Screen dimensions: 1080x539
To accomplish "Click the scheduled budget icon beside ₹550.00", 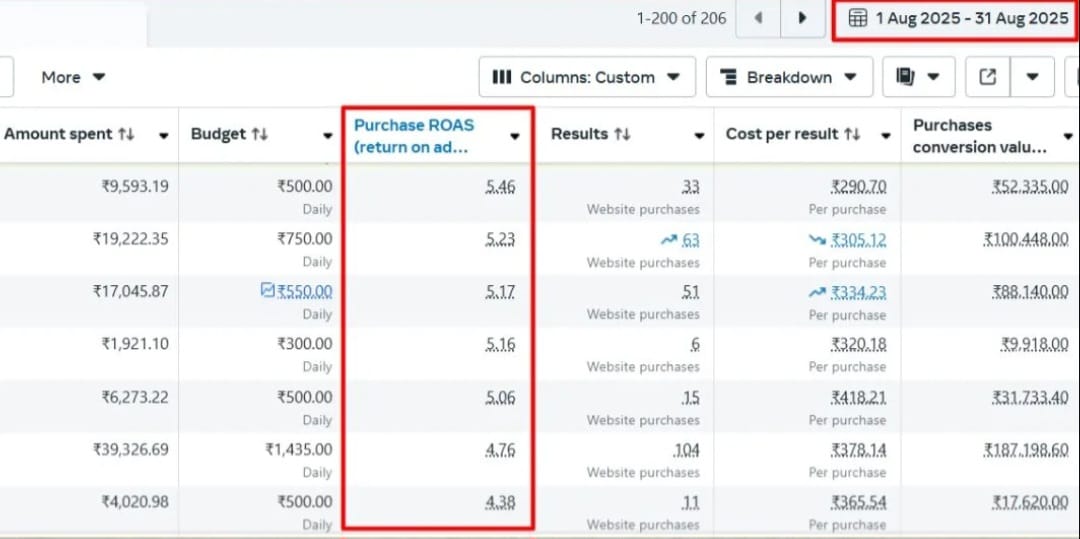I will pos(267,291).
